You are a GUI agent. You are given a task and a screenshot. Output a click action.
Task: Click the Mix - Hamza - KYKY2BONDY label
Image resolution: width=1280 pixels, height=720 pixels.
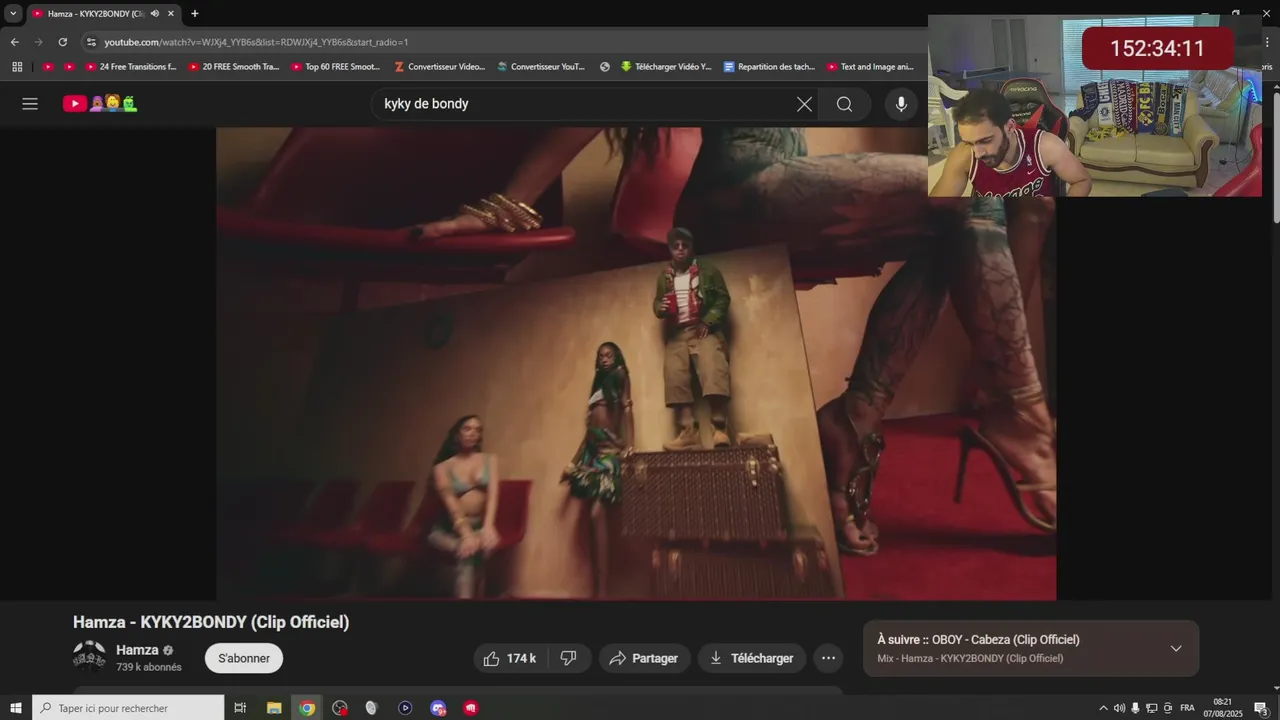[x=970, y=658]
